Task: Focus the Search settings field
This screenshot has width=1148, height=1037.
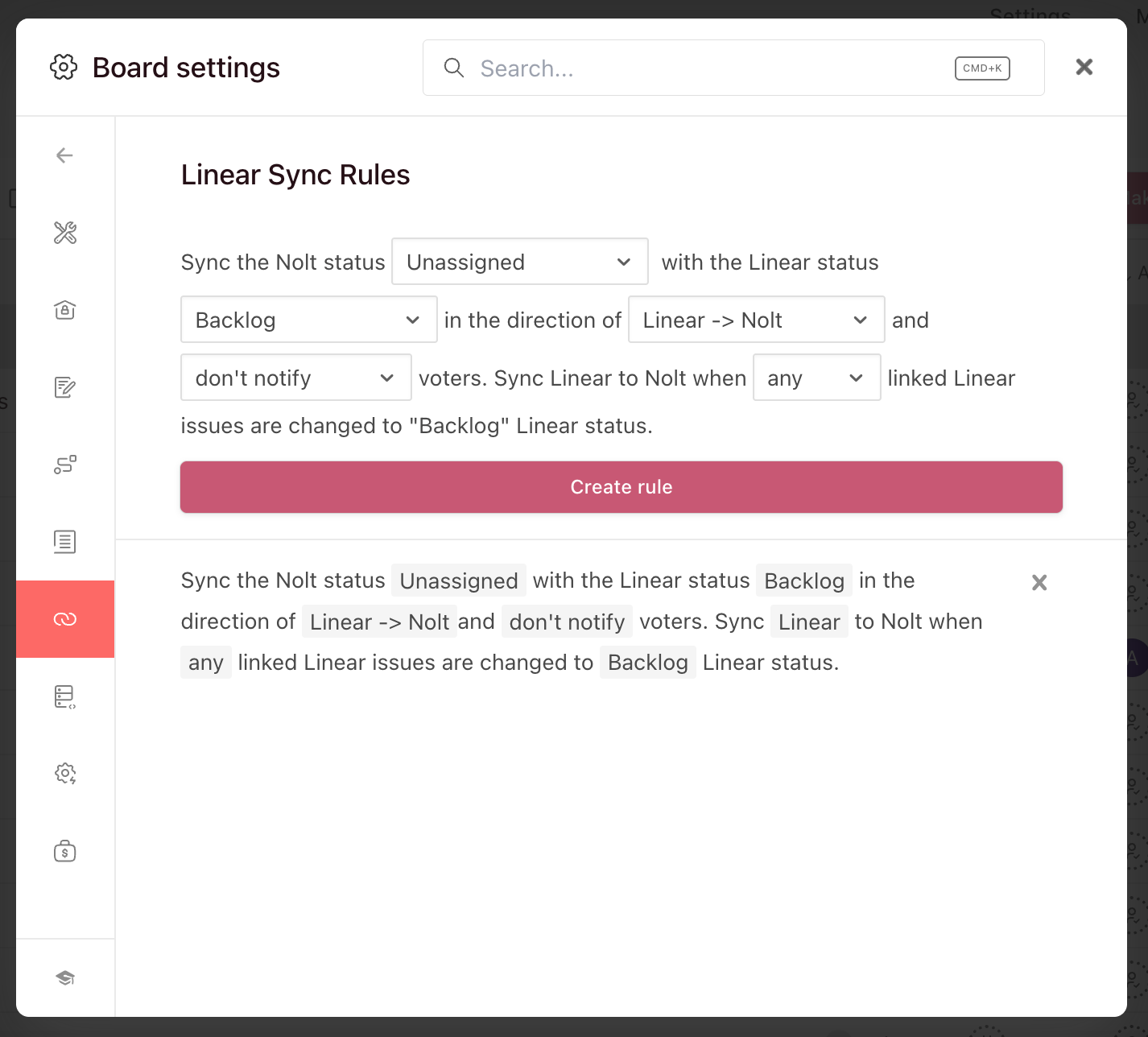Action: (733, 68)
